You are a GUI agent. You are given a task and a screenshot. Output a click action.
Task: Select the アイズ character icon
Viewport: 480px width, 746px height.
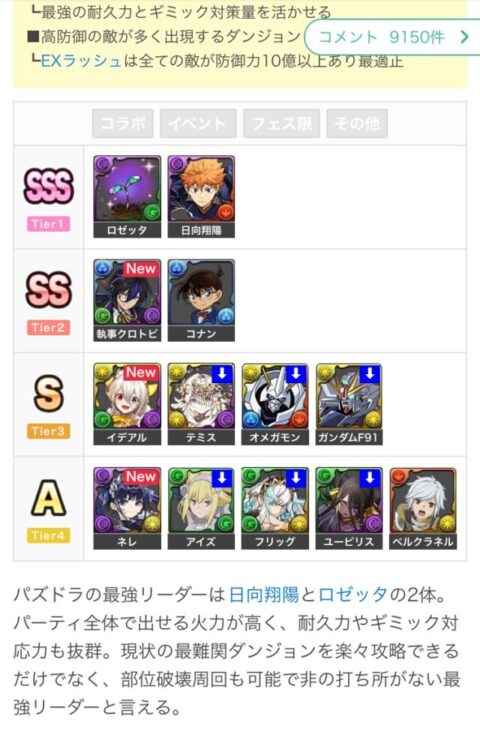(x=201, y=508)
